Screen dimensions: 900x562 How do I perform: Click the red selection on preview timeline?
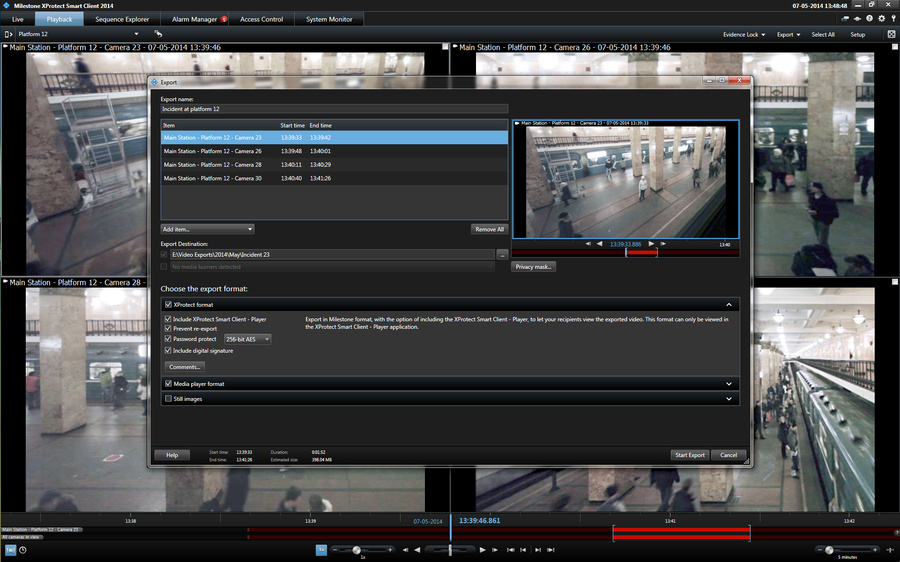click(642, 253)
